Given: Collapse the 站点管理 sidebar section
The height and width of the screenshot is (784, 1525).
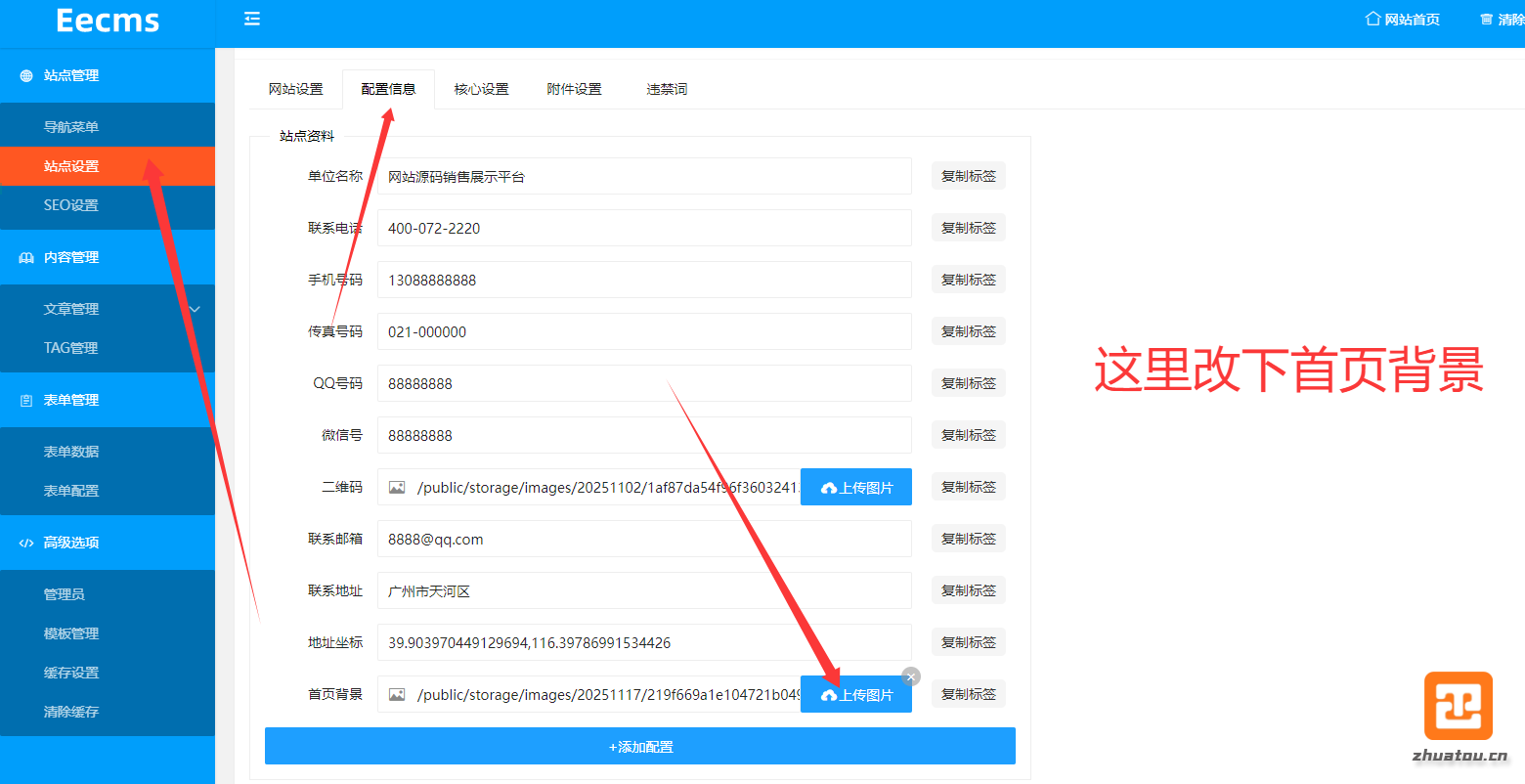Looking at the screenshot, I should [71, 75].
